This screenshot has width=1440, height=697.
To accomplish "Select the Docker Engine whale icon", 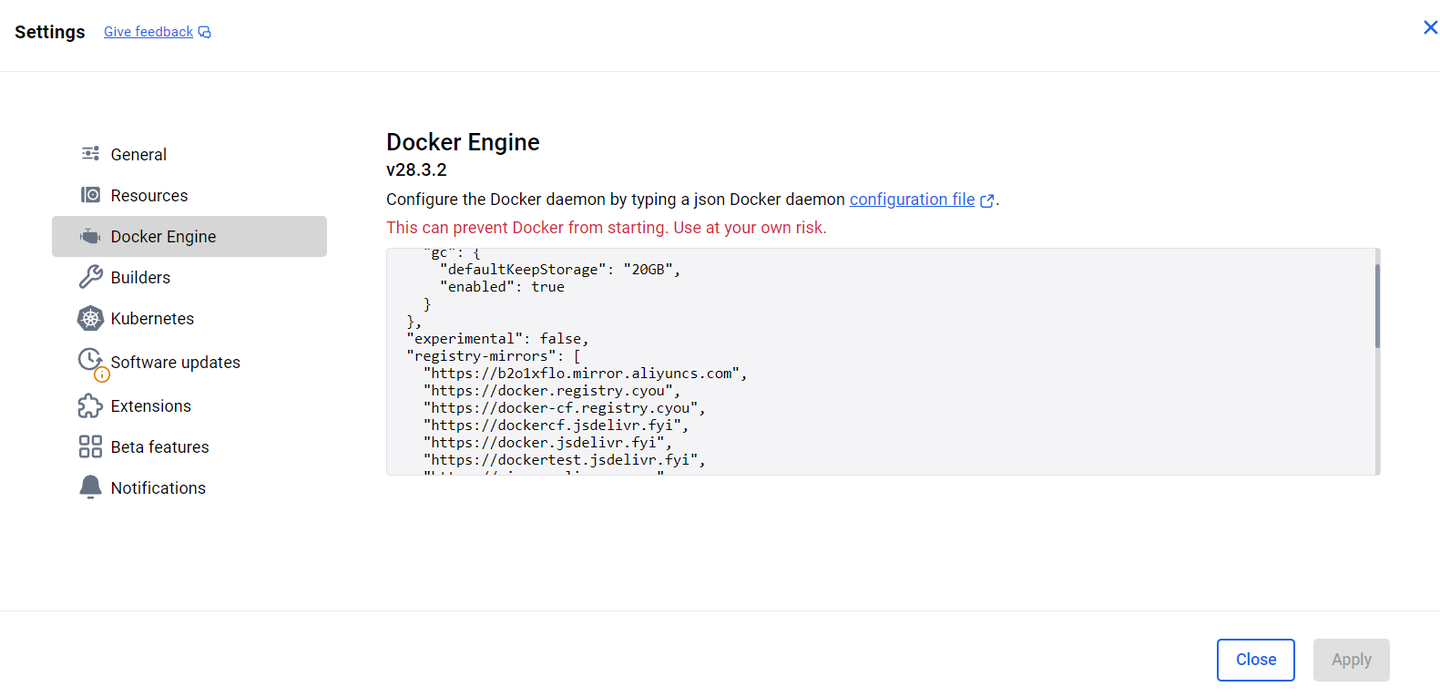I will coord(89,236).
